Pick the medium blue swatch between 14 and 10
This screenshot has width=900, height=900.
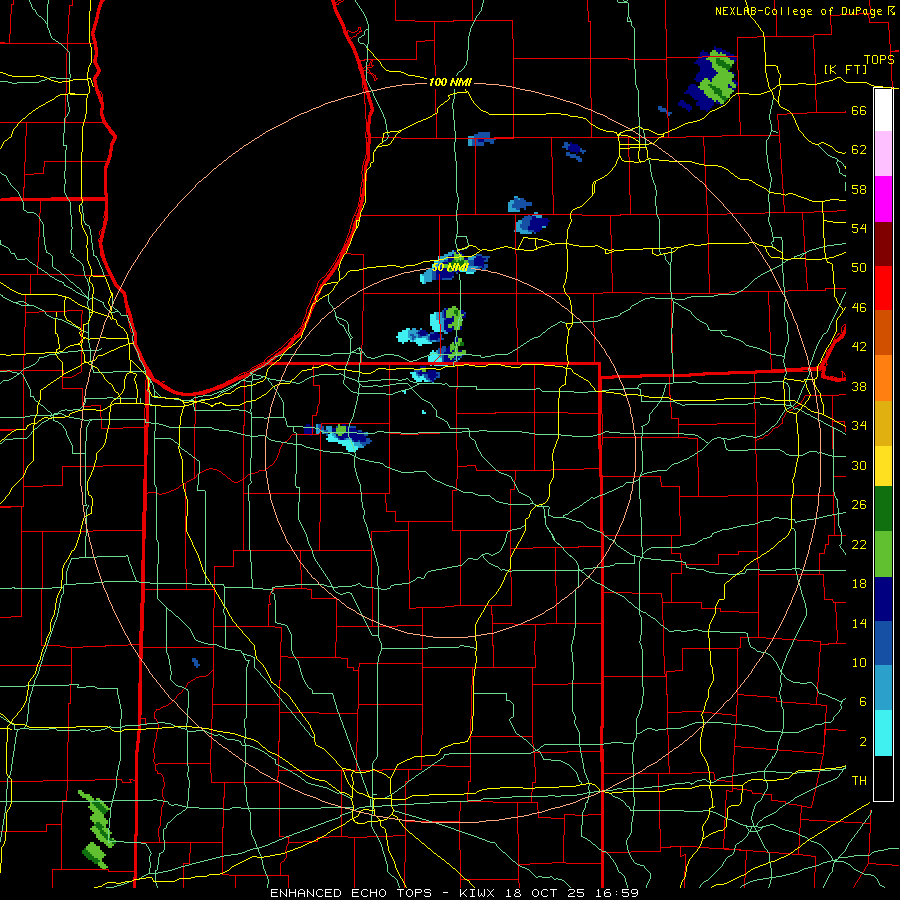[883, 644]
